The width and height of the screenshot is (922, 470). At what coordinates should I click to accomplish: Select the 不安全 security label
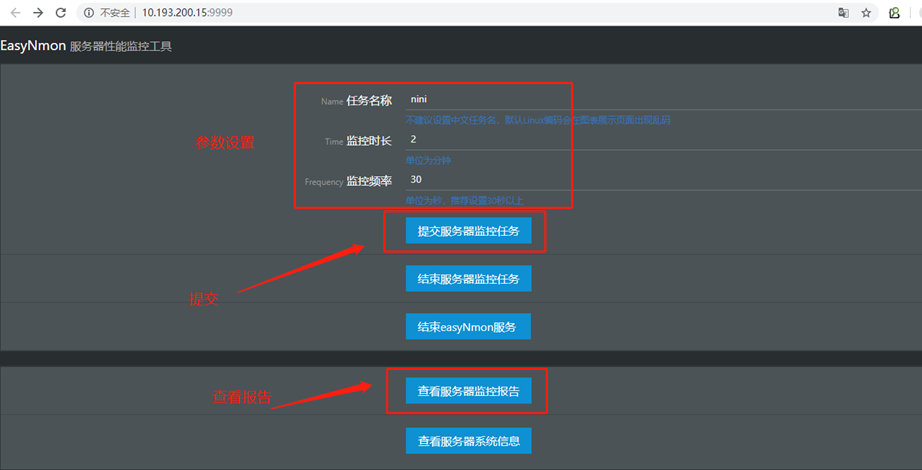(115, 13)
